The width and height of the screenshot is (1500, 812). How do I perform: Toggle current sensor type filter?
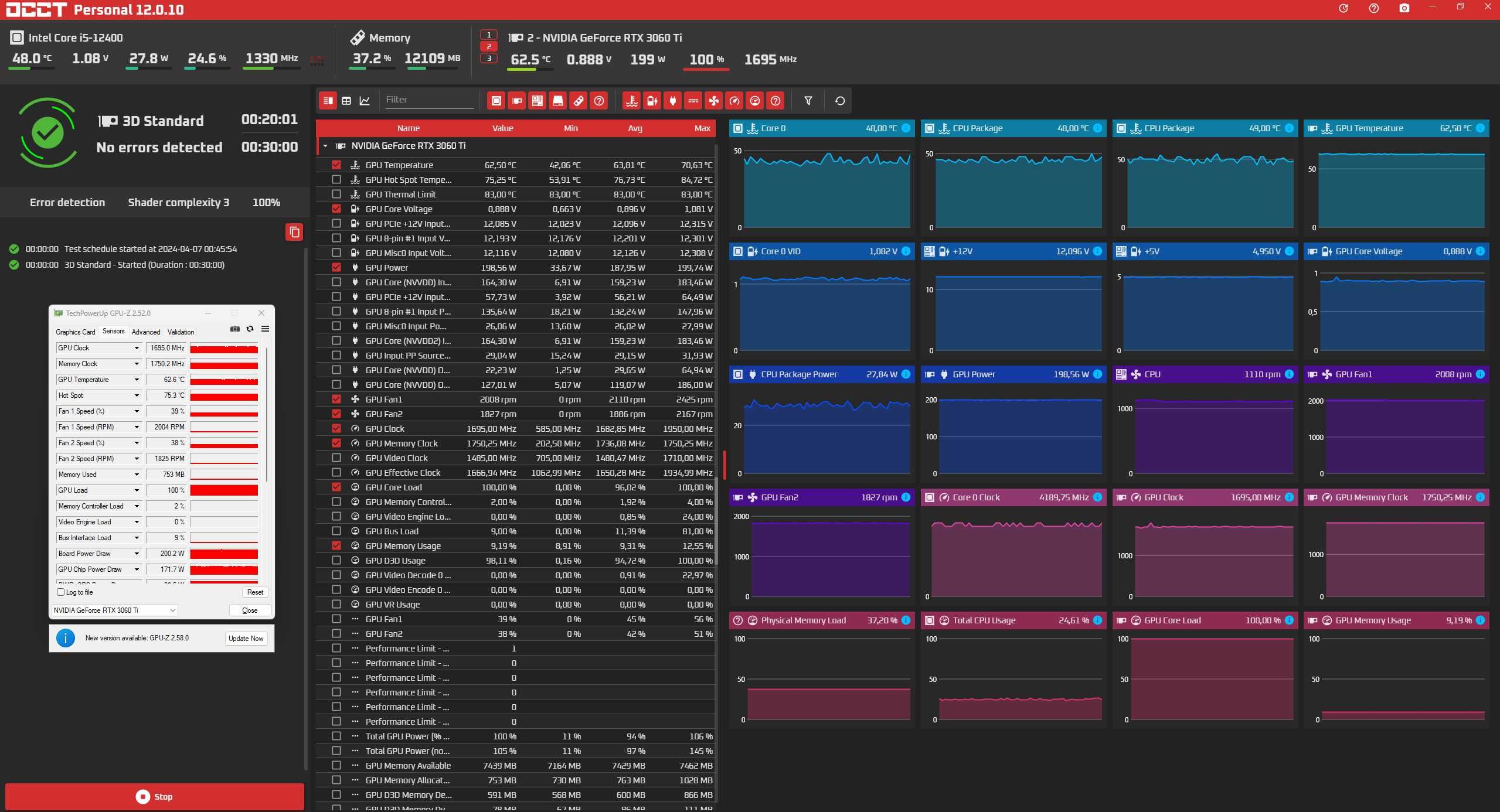[693, 101]
